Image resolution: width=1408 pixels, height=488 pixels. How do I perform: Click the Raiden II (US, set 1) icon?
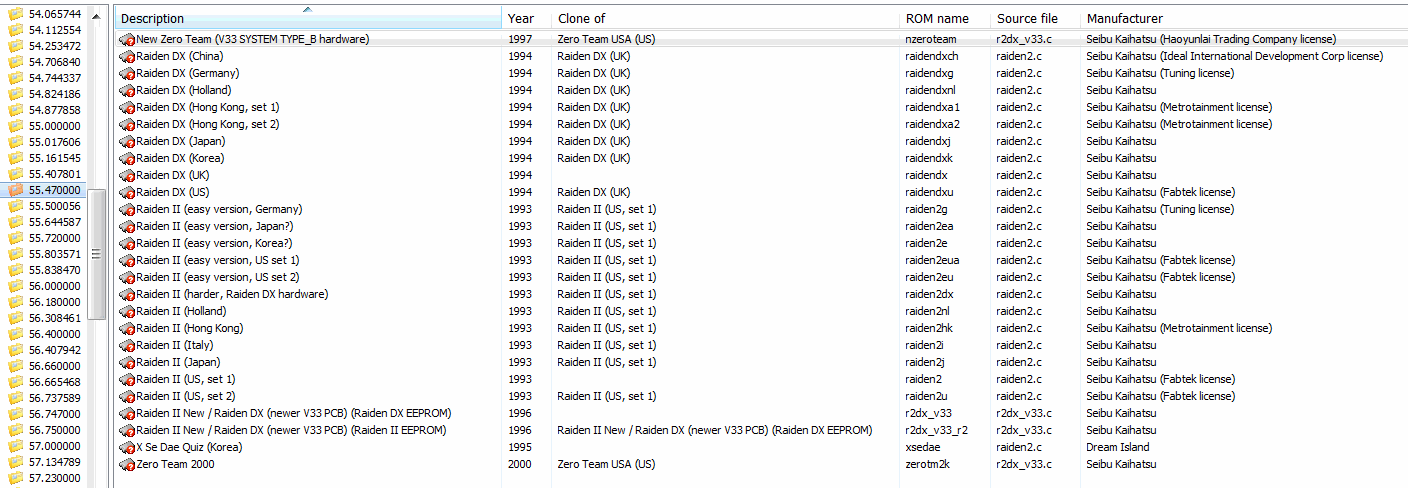pos(127,379)
